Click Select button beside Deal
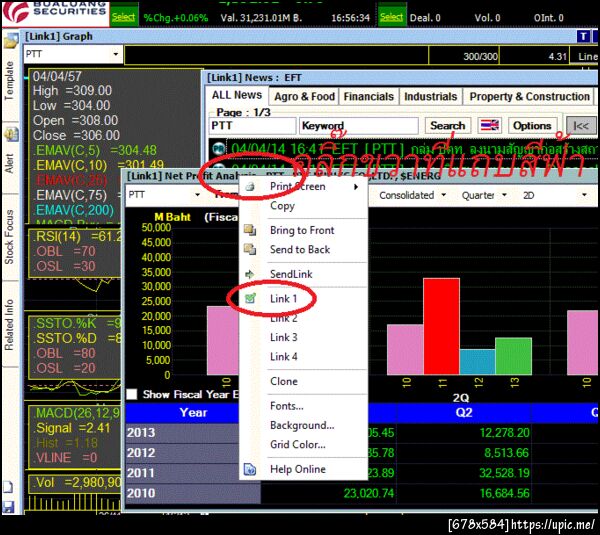 pos(391,17)
